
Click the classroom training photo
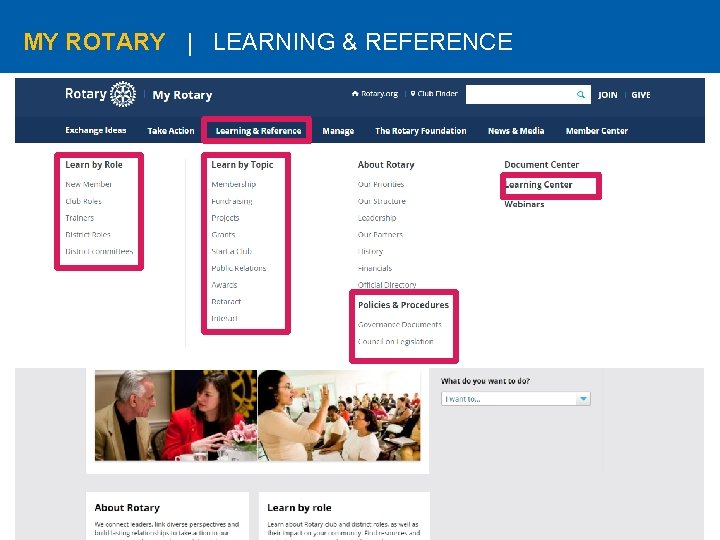pos(339,415)
